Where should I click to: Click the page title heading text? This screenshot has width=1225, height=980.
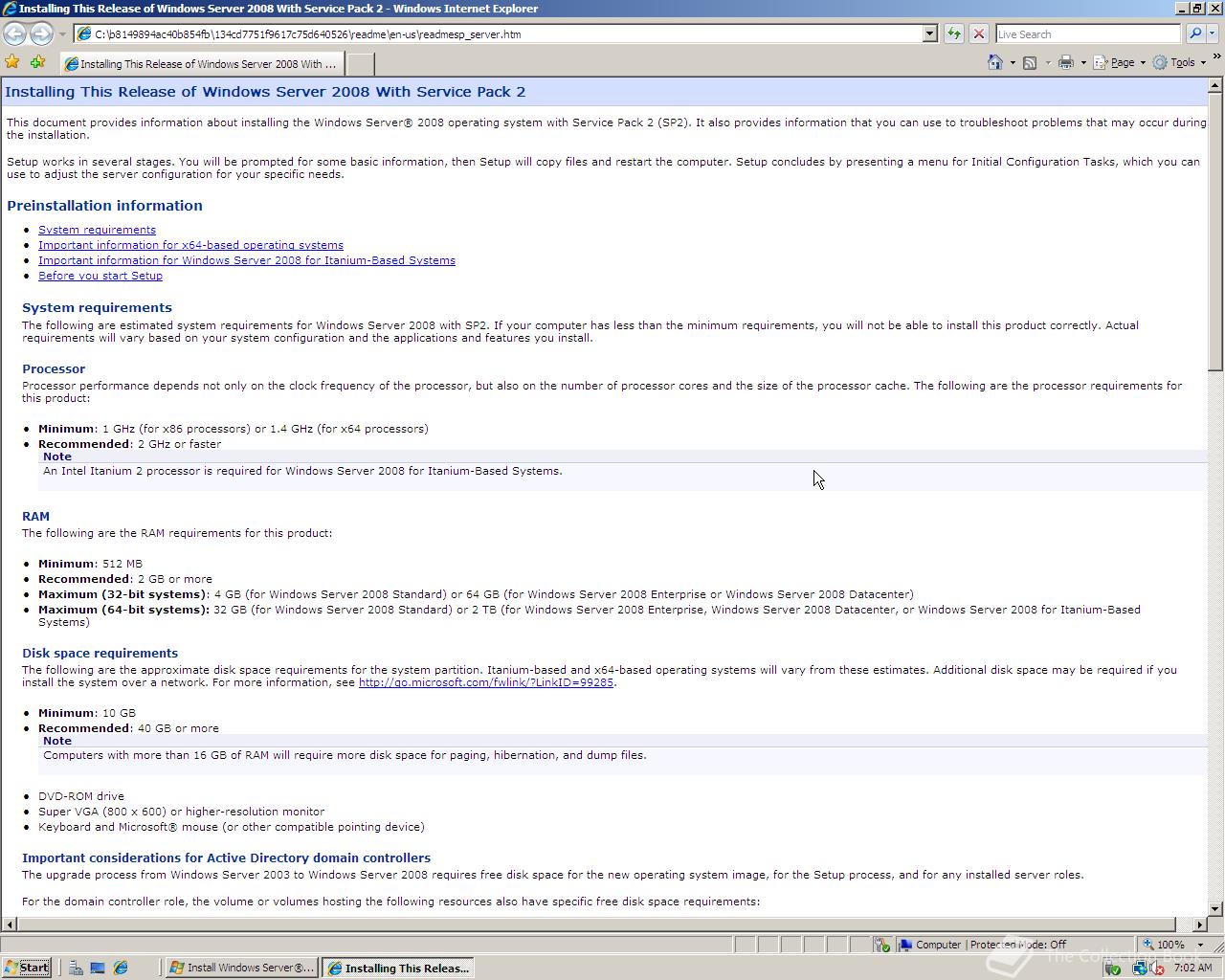point(265,92)
